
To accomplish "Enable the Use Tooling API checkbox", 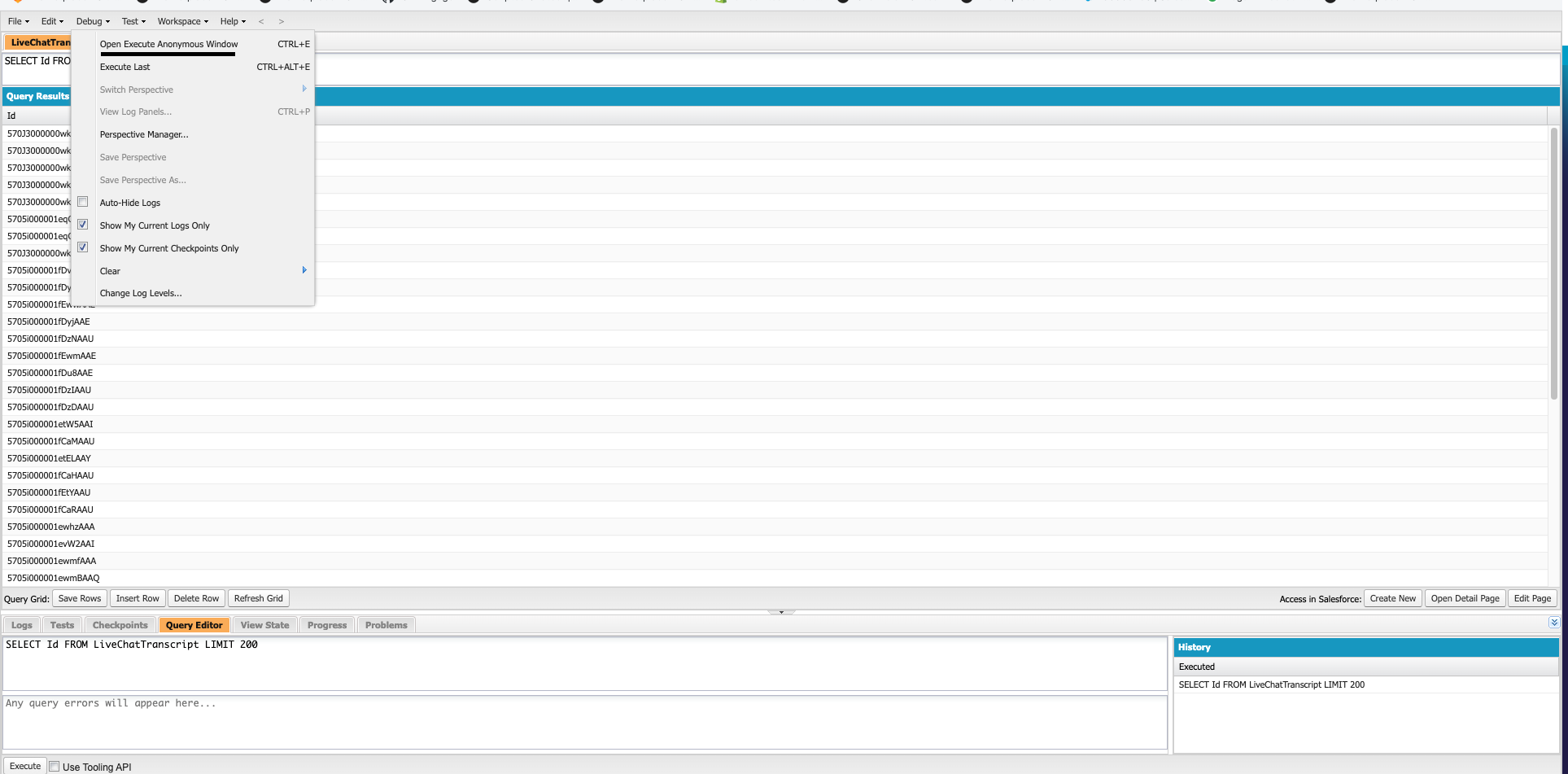I will tap(55, 767).
